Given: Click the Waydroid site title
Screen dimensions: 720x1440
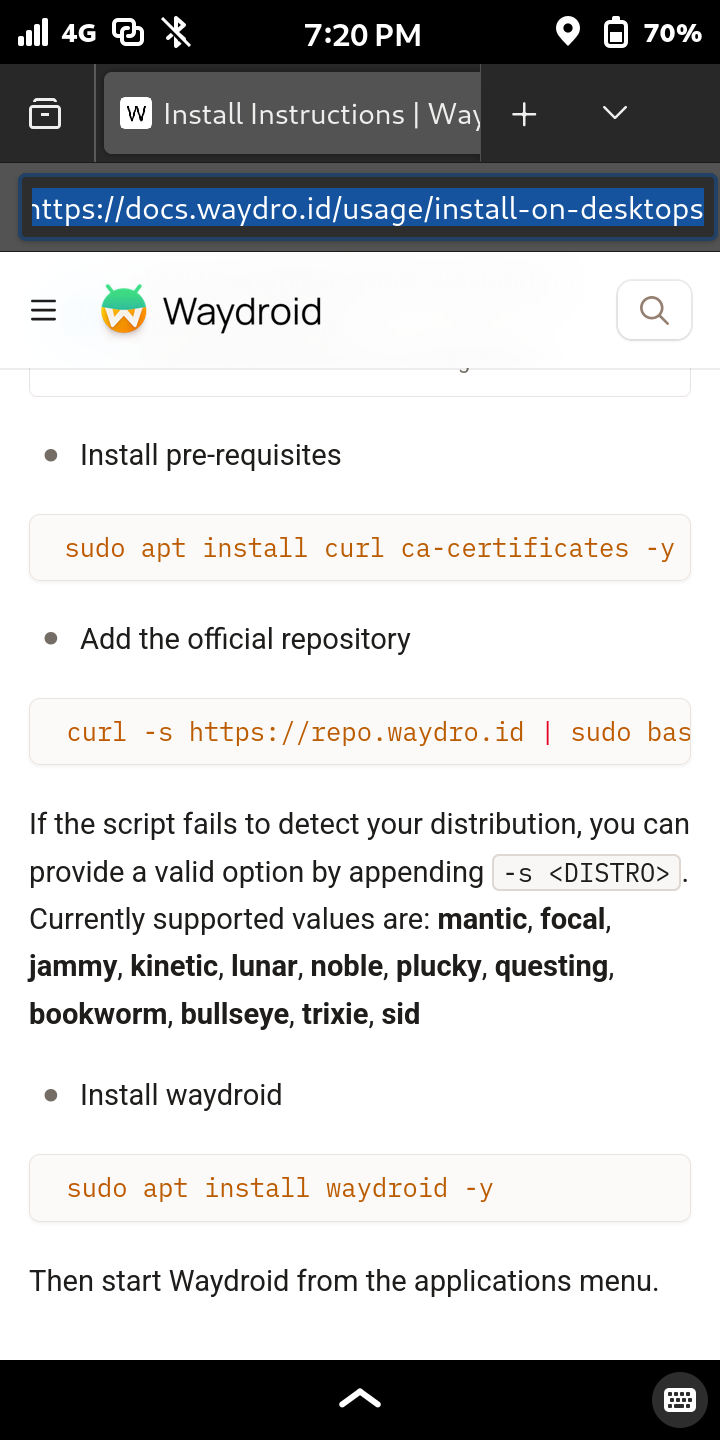Looking at the screenshot, I should (242, 311).
